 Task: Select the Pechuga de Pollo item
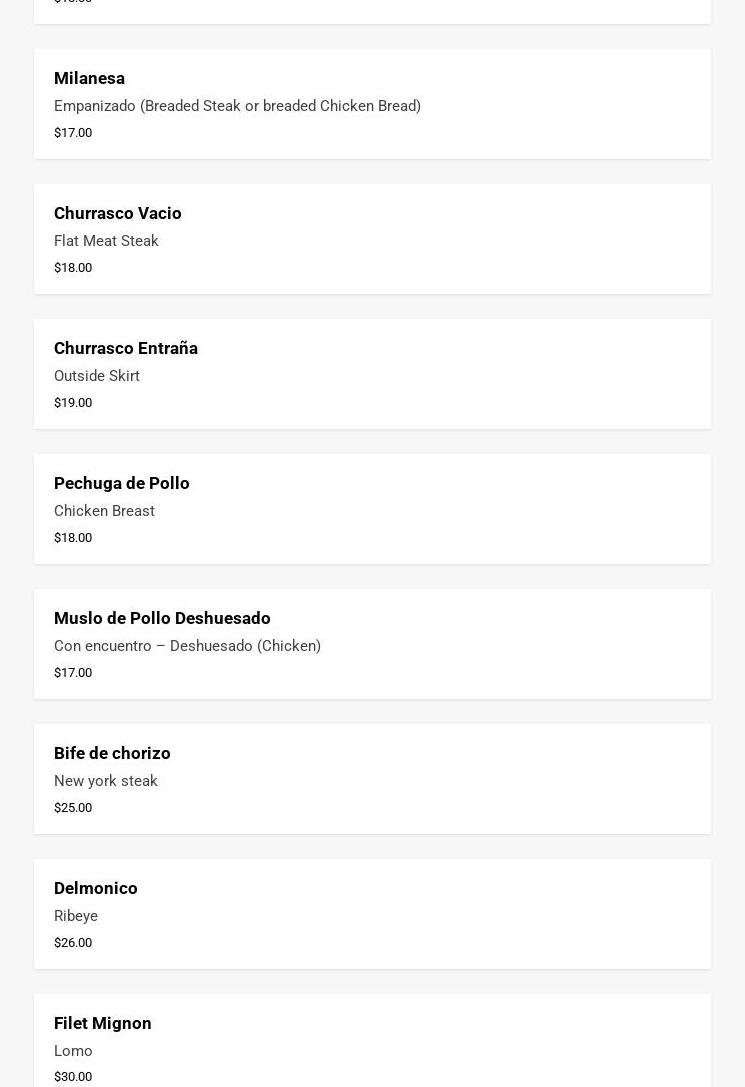coord(372,509)
